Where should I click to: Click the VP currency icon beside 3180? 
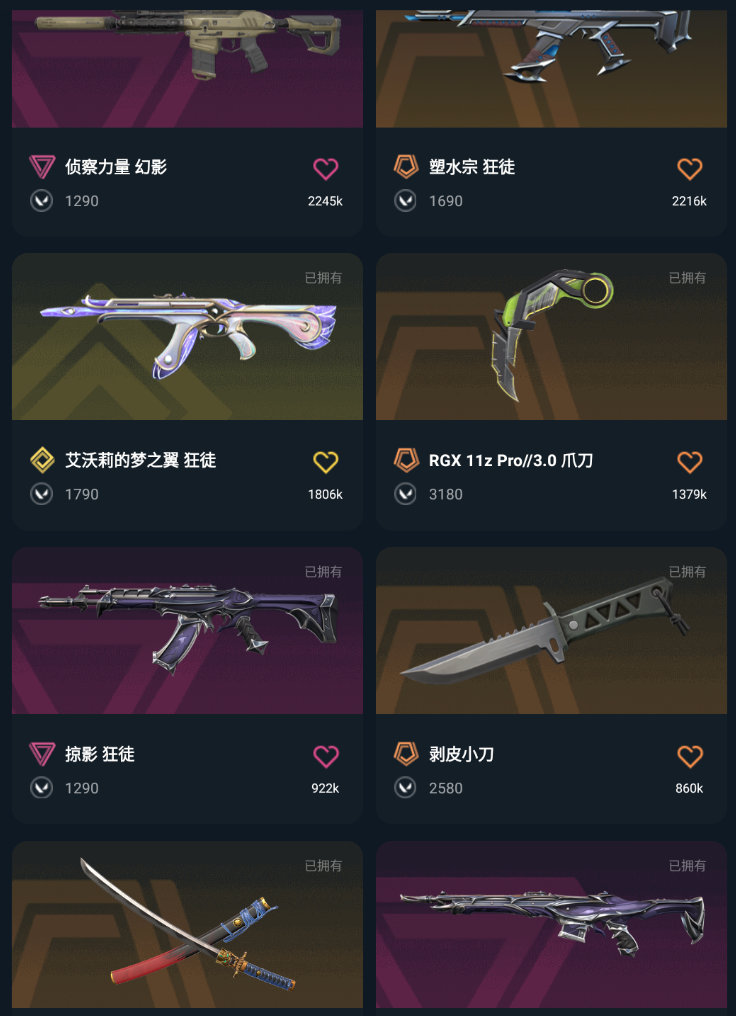click(x=406, y=494)
